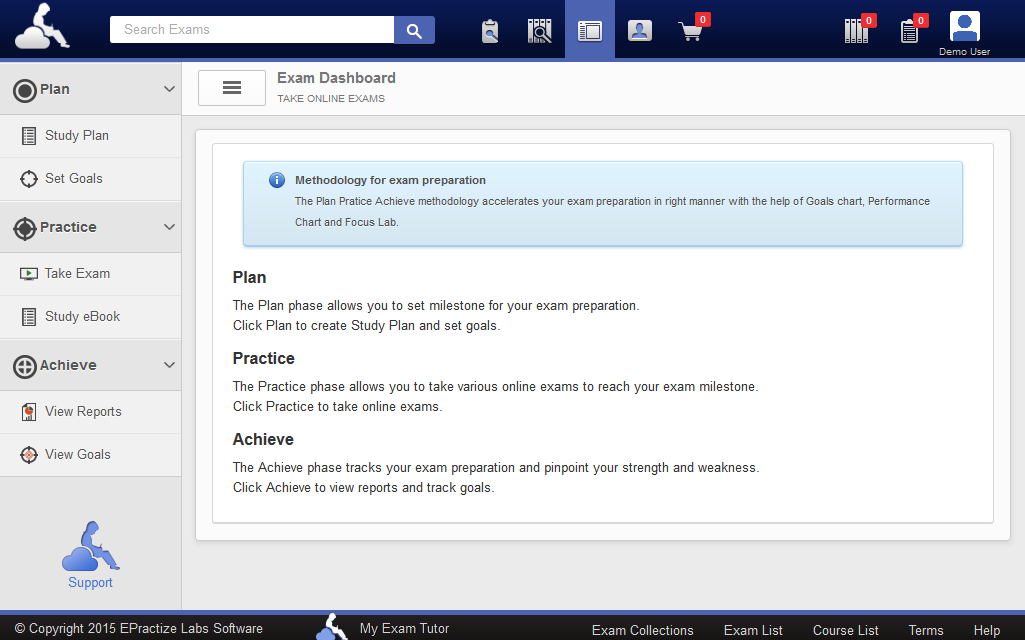
Task: Click the search magnifier button
Action: click(x=414, y=30)
